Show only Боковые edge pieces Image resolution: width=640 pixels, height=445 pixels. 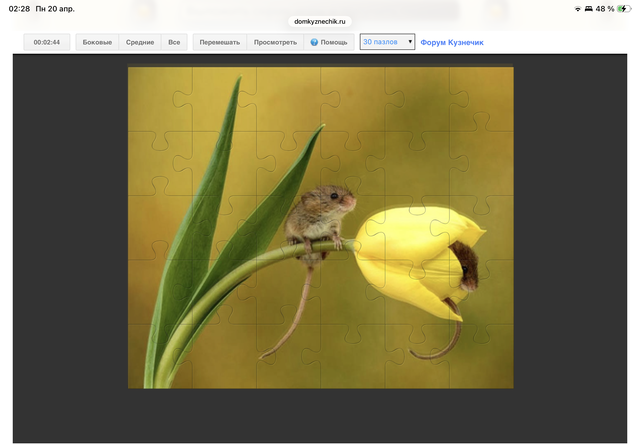[97, 43]
